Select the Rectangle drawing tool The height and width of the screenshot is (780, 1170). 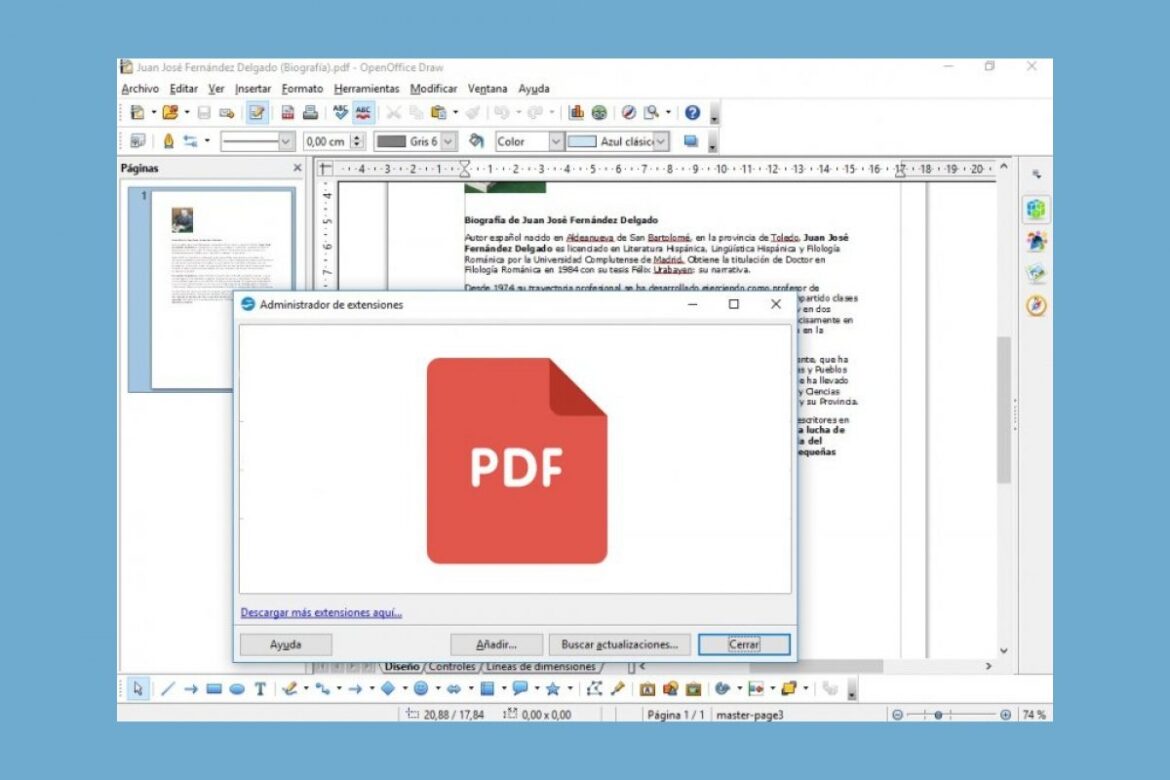coord(214,689)
